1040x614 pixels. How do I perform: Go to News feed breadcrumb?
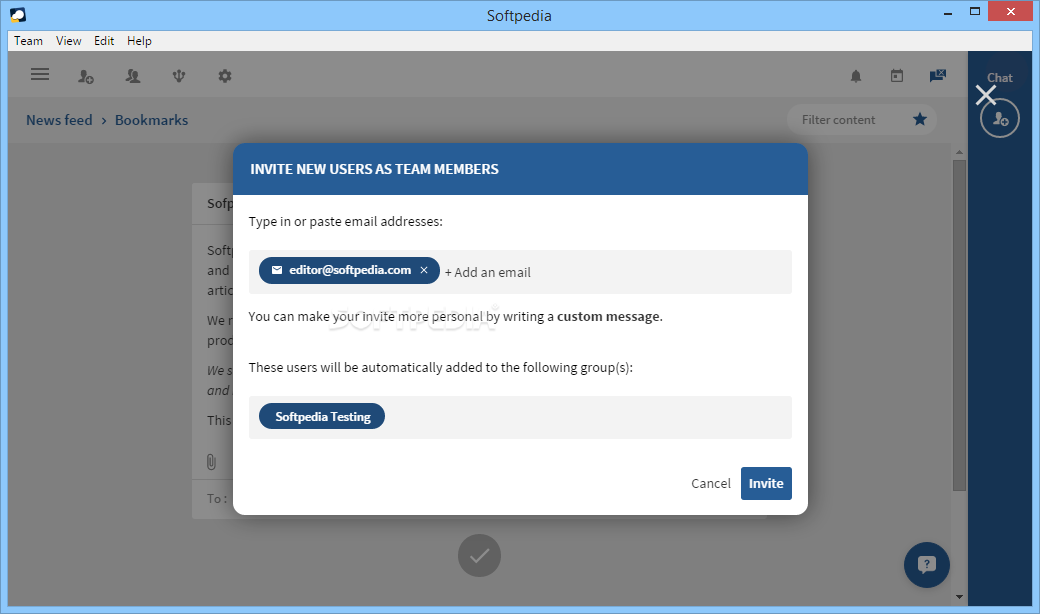pos(59,120)
